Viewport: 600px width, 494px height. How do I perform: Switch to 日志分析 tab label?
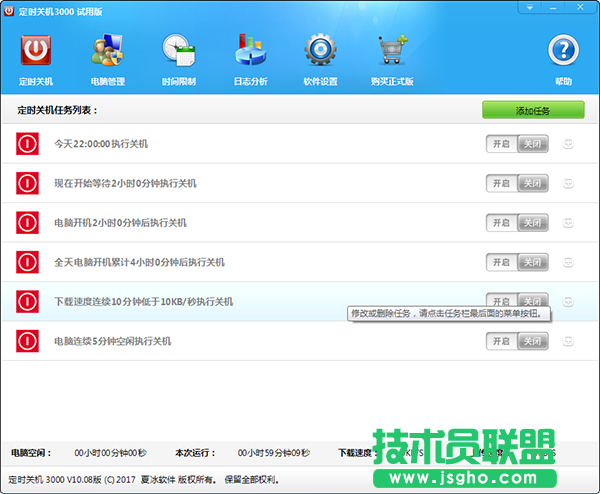click(x=251, y=82)
